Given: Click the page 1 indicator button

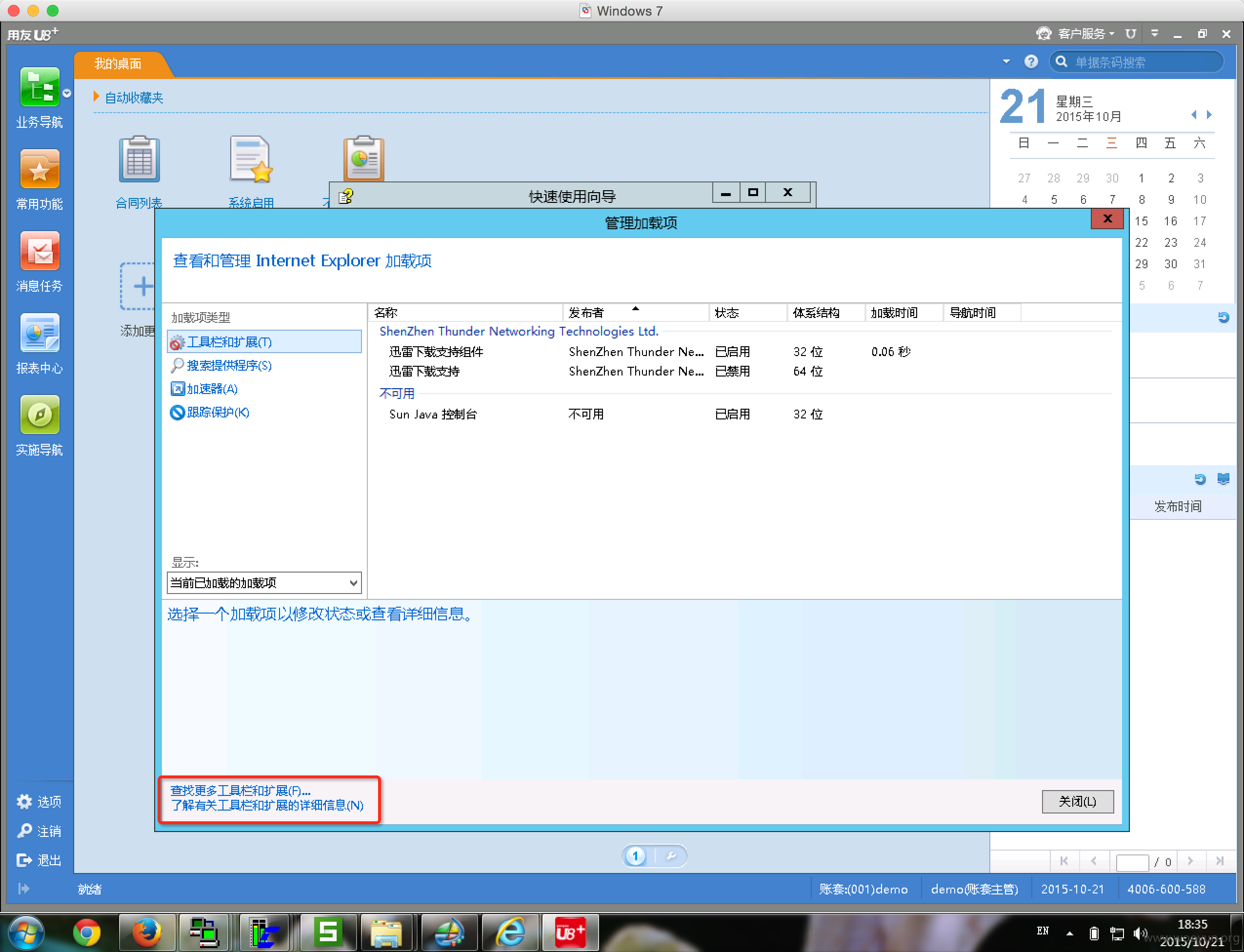Looking at the screenshot, I should pos(636,855).
